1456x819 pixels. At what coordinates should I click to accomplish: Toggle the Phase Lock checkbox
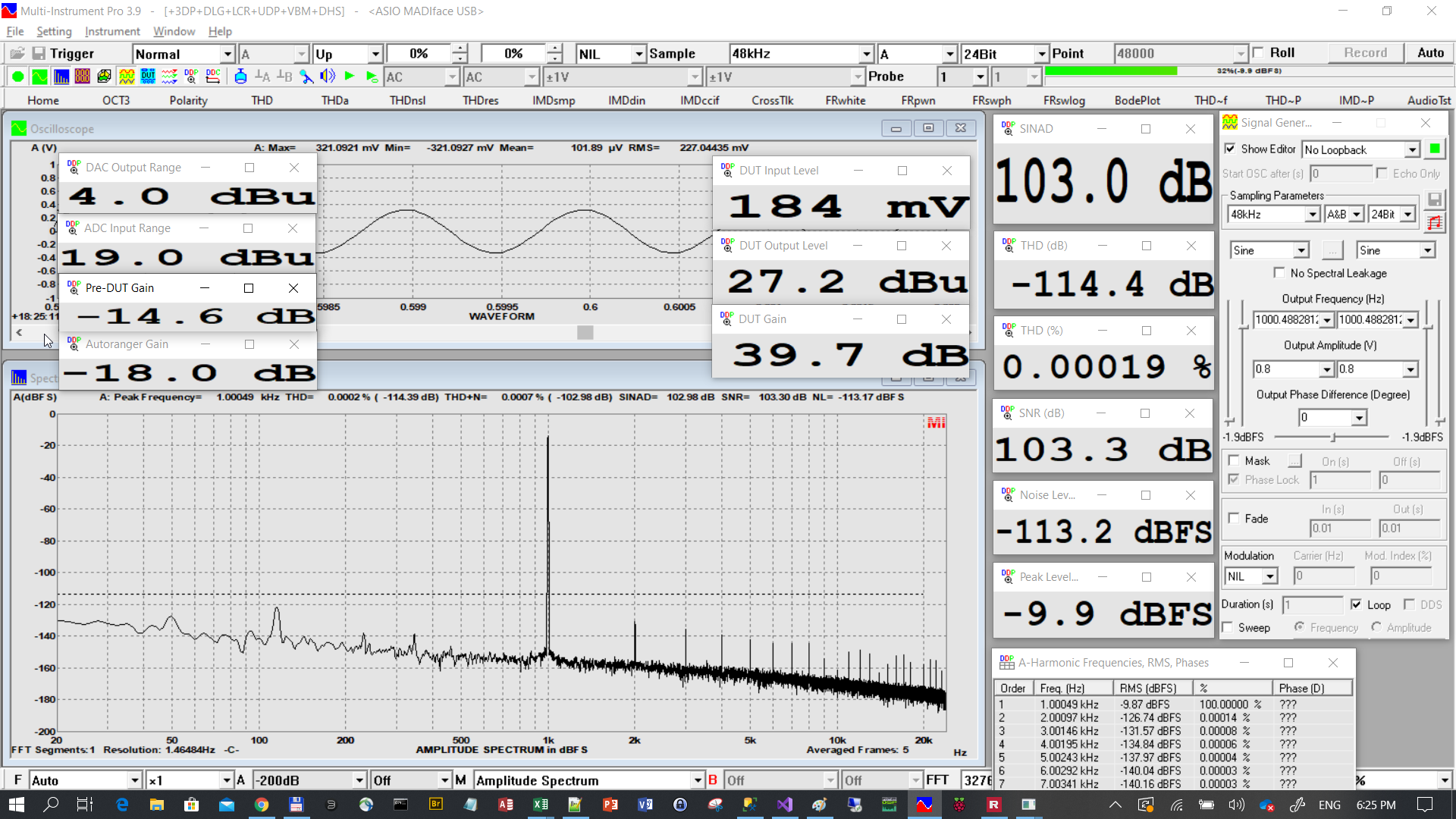[1234, 479]
